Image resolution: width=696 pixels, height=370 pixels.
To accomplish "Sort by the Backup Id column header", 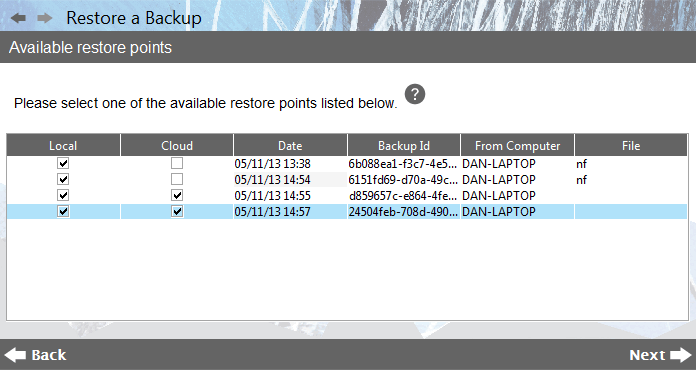I will (404, 146).
